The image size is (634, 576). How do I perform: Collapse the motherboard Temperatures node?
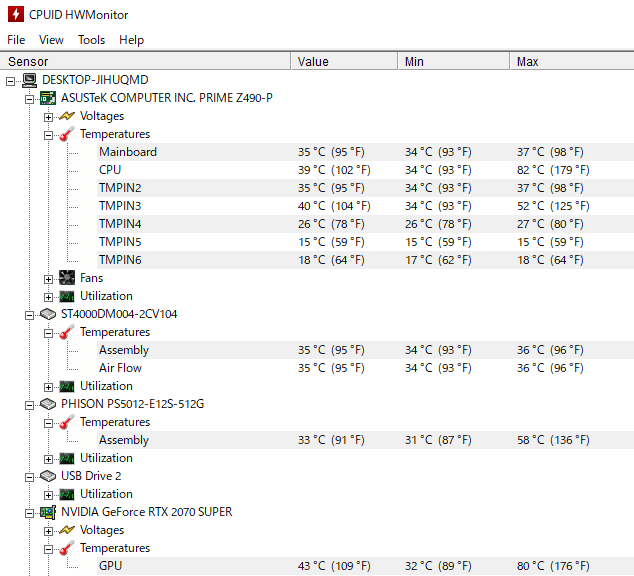(x=48, y=134)
